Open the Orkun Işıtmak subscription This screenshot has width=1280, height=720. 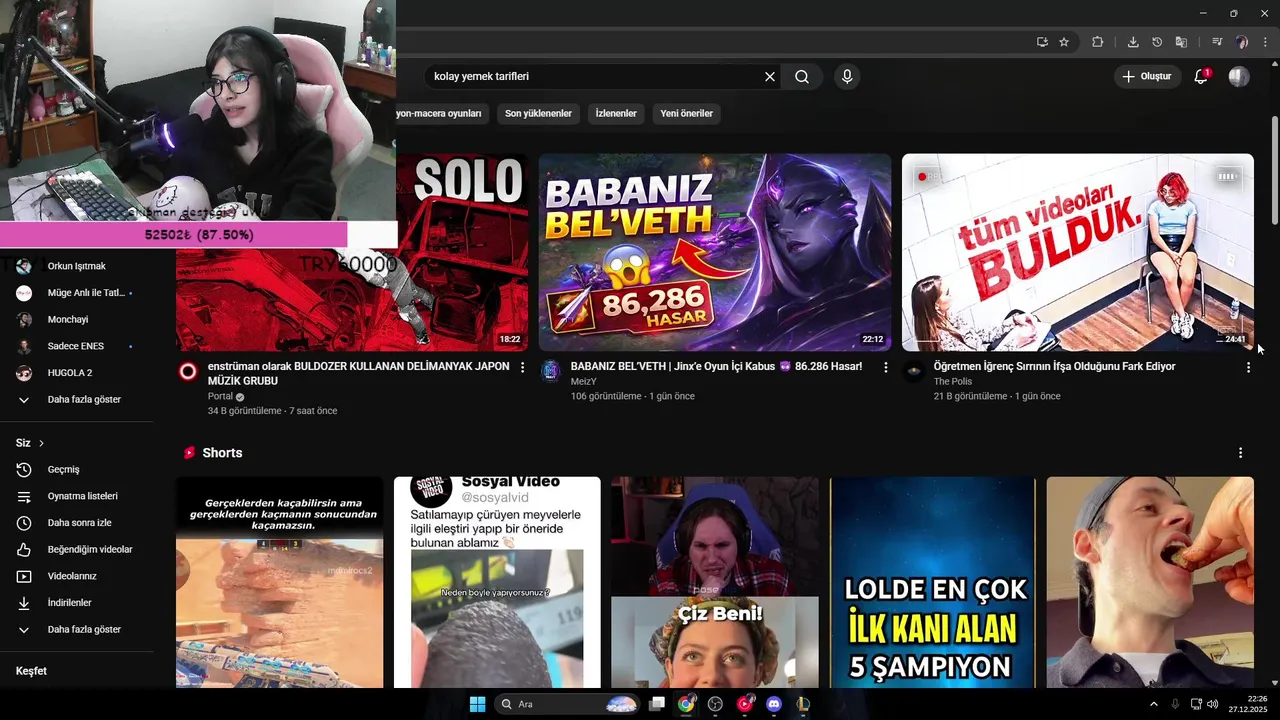[78, 266]
